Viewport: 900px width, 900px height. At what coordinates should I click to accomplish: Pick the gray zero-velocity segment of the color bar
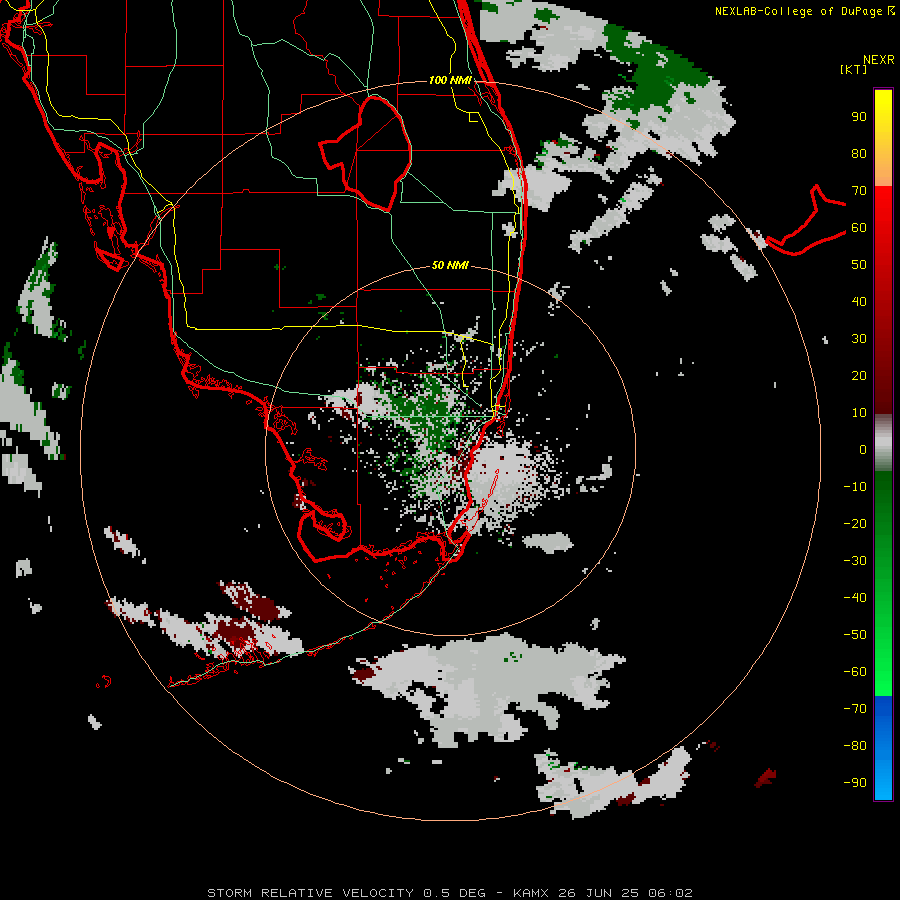pyautogui.click(x=883, y=443)
